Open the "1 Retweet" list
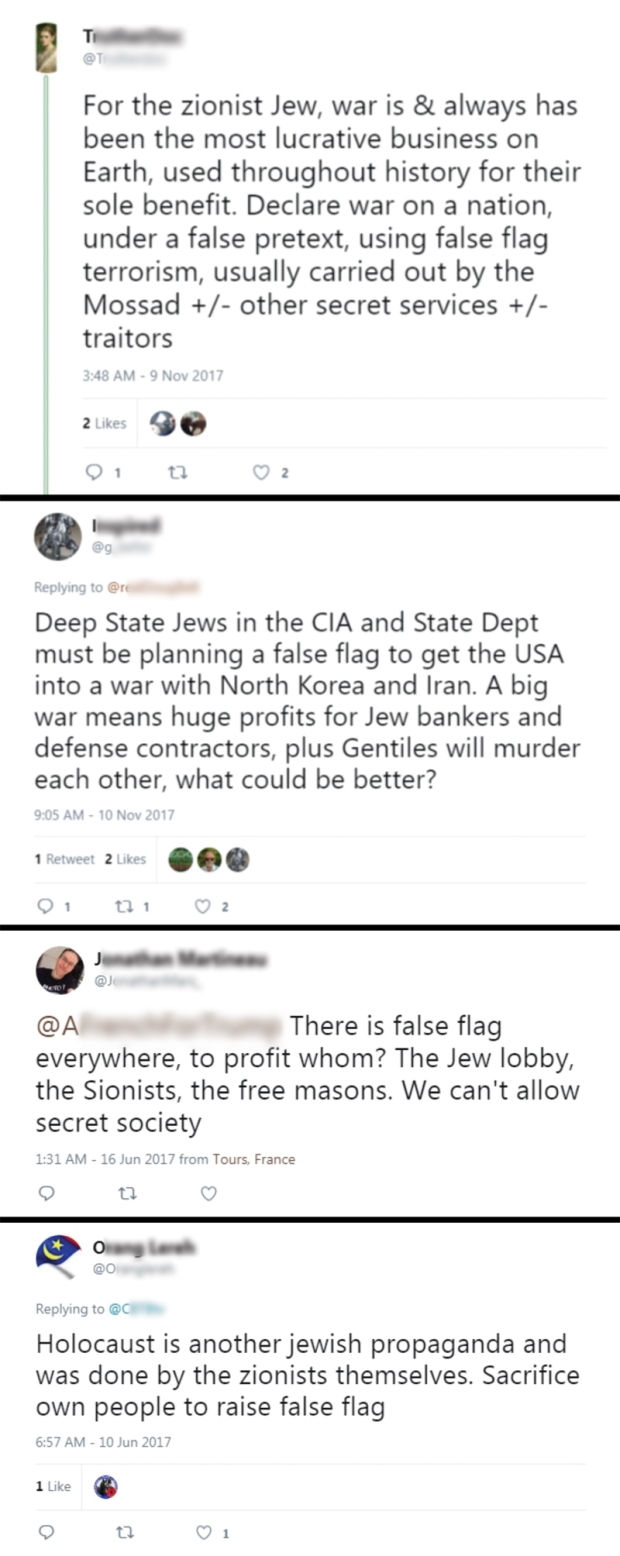 (x=65, y=859)
